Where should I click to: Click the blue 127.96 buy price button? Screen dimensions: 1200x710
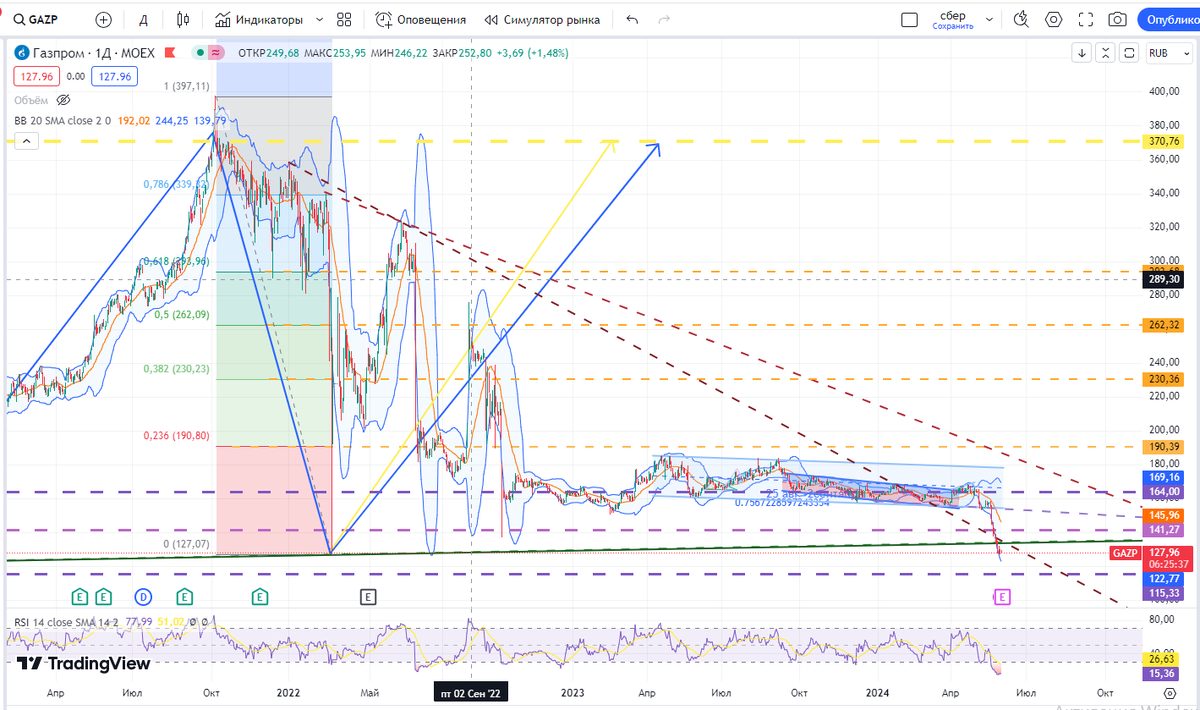tap(113, 76)
